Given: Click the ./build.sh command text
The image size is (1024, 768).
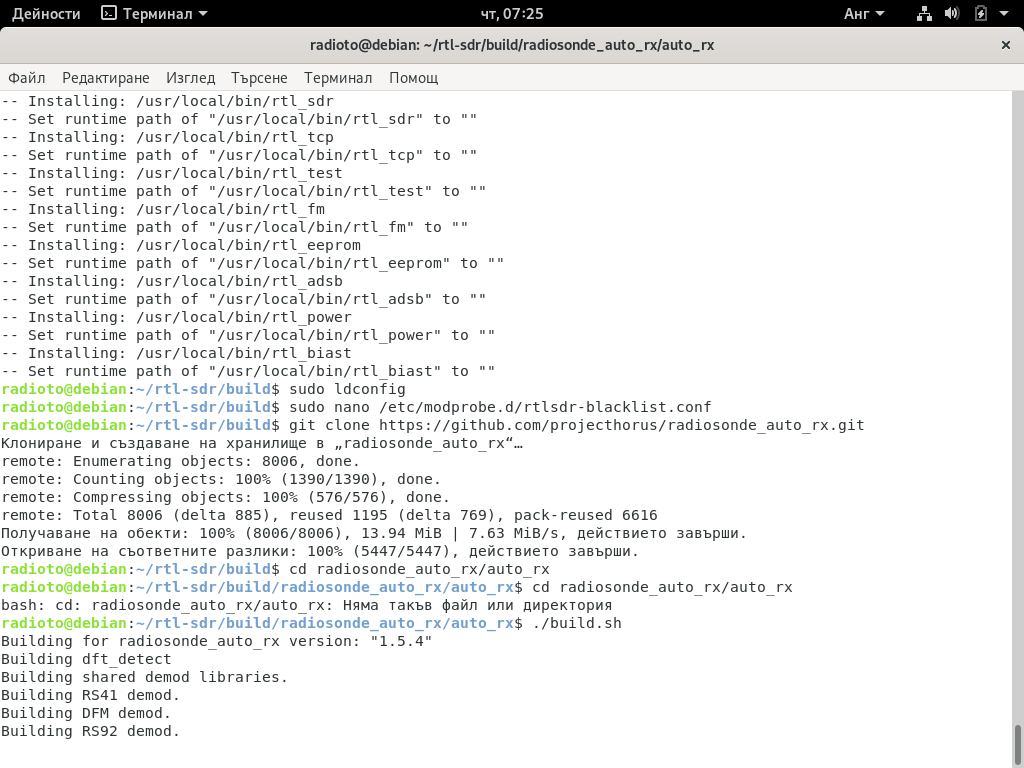Looking at the screenshot, I should [x=577, y=623].
